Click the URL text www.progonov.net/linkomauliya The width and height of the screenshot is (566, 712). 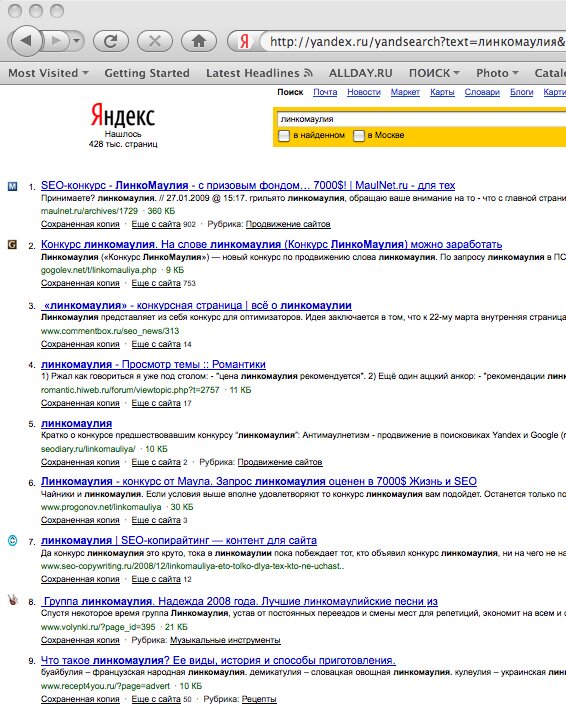(101, 507)
